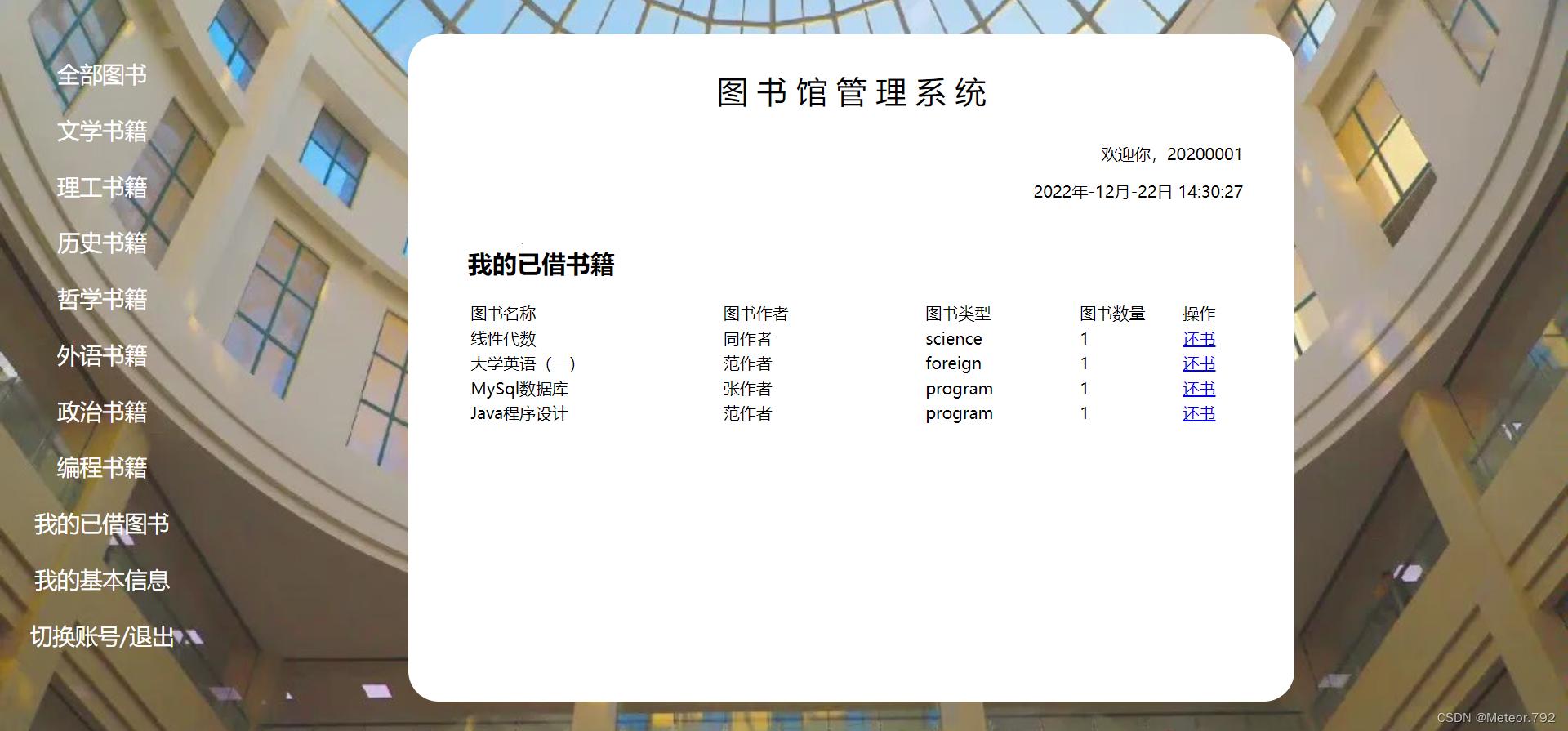Image resolution: width=1568 pixels, height=731 pixels.
Task: Click the welcome text 欢迎你，20200001
Action: tap(1171, 154)
